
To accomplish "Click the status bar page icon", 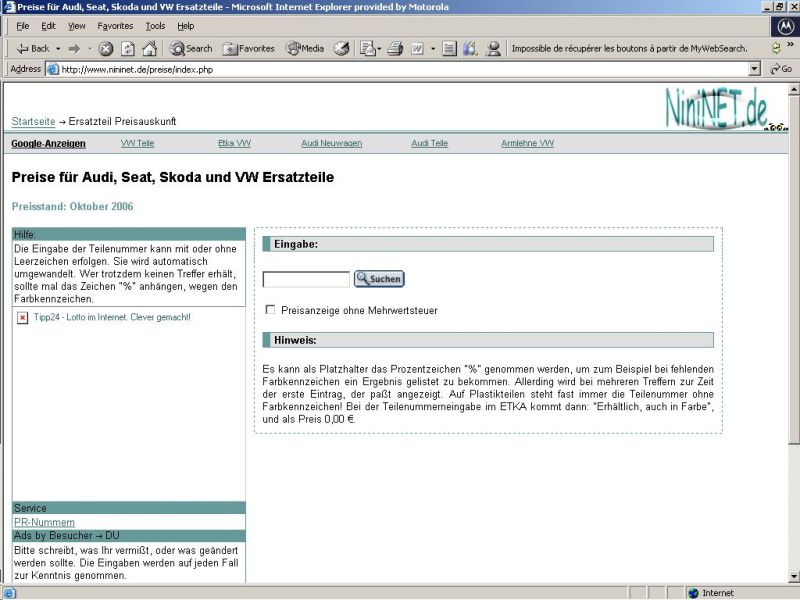I will [x=10, y=593].
